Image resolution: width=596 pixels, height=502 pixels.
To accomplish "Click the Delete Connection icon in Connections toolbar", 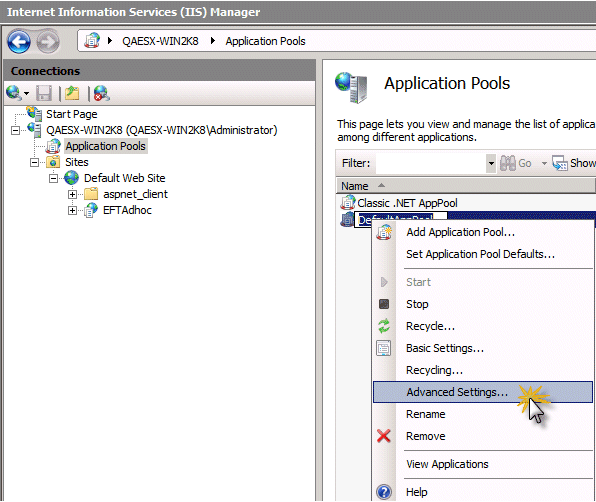I will click(x=101, y=93).
